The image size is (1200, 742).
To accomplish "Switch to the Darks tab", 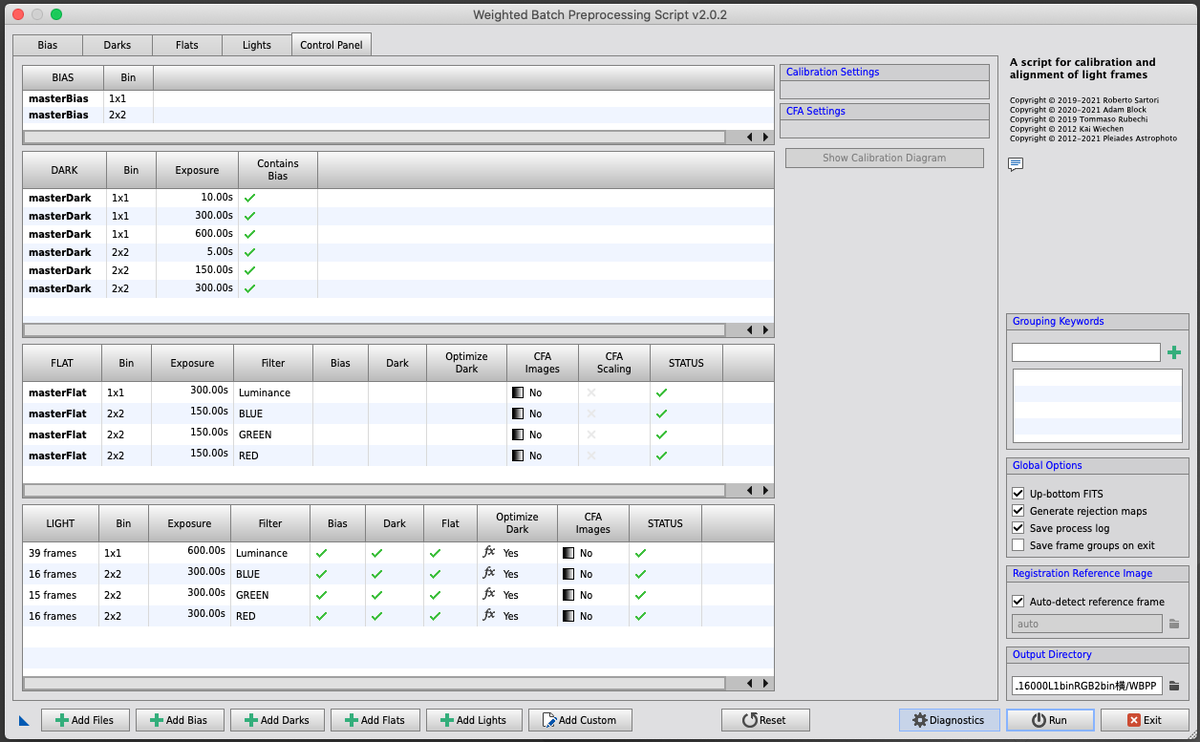I will [117, 45].
